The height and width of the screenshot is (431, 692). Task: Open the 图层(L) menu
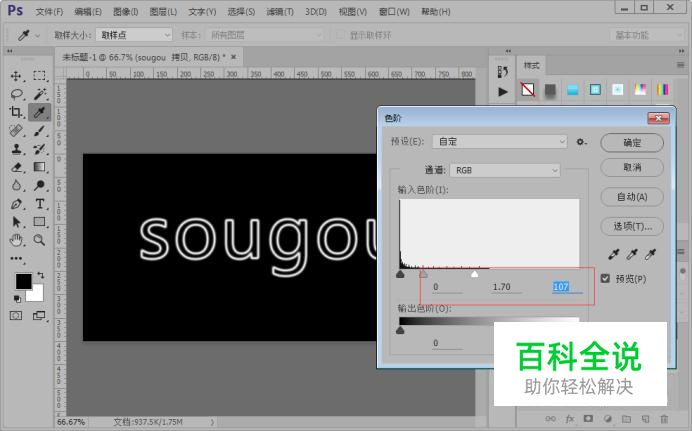pos(163,12)
